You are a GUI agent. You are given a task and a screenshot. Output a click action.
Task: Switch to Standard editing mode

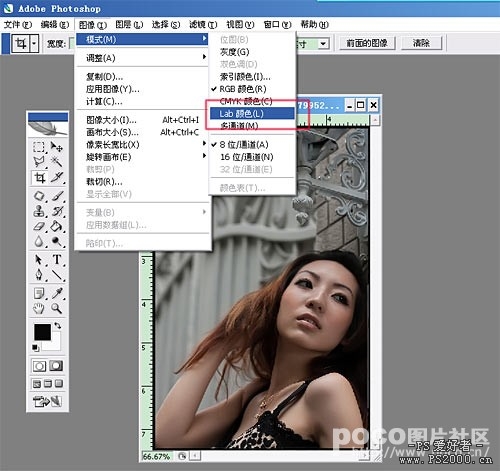(x=39, y=366)
